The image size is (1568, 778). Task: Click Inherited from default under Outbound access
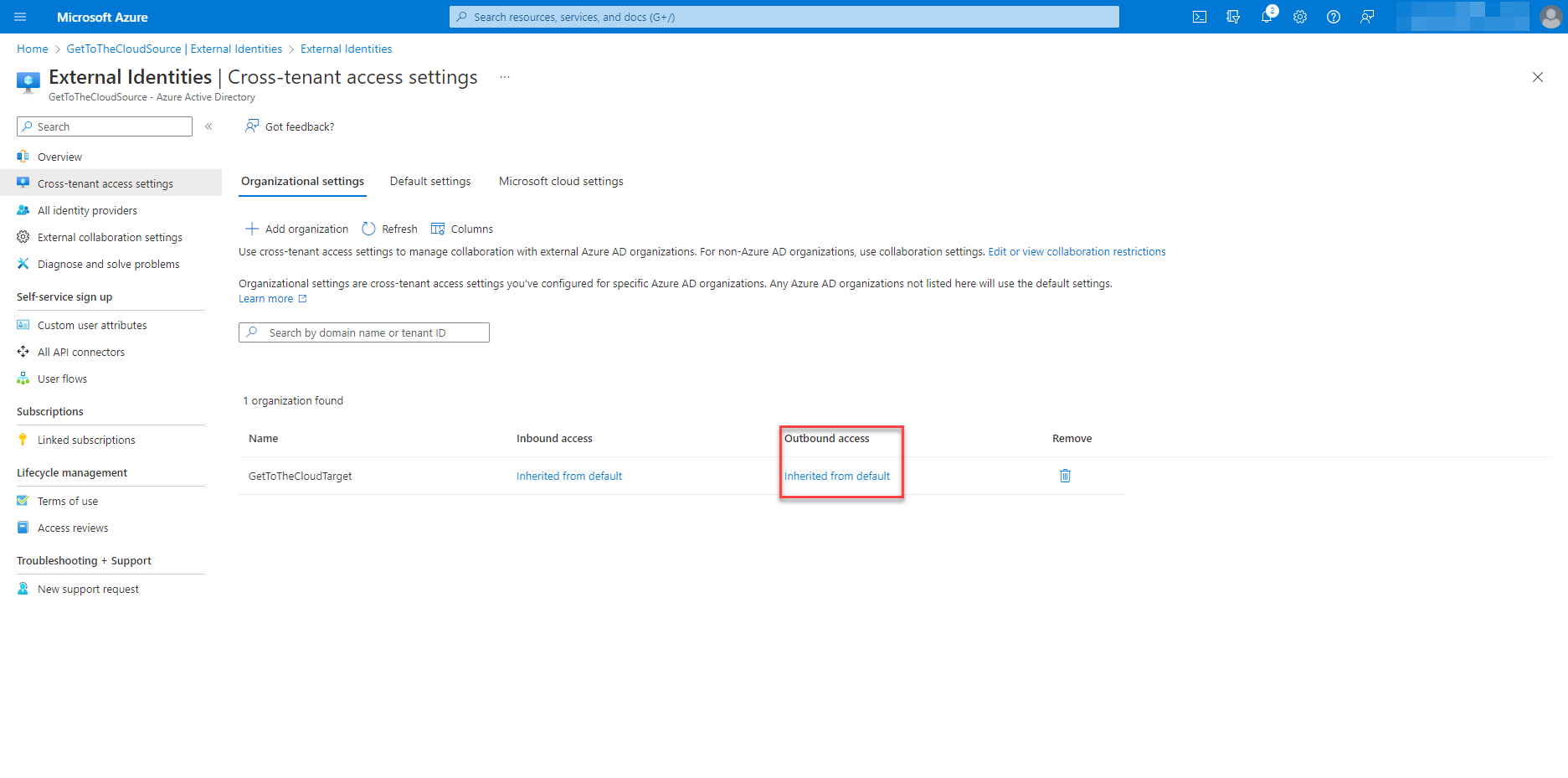(837, 475)
